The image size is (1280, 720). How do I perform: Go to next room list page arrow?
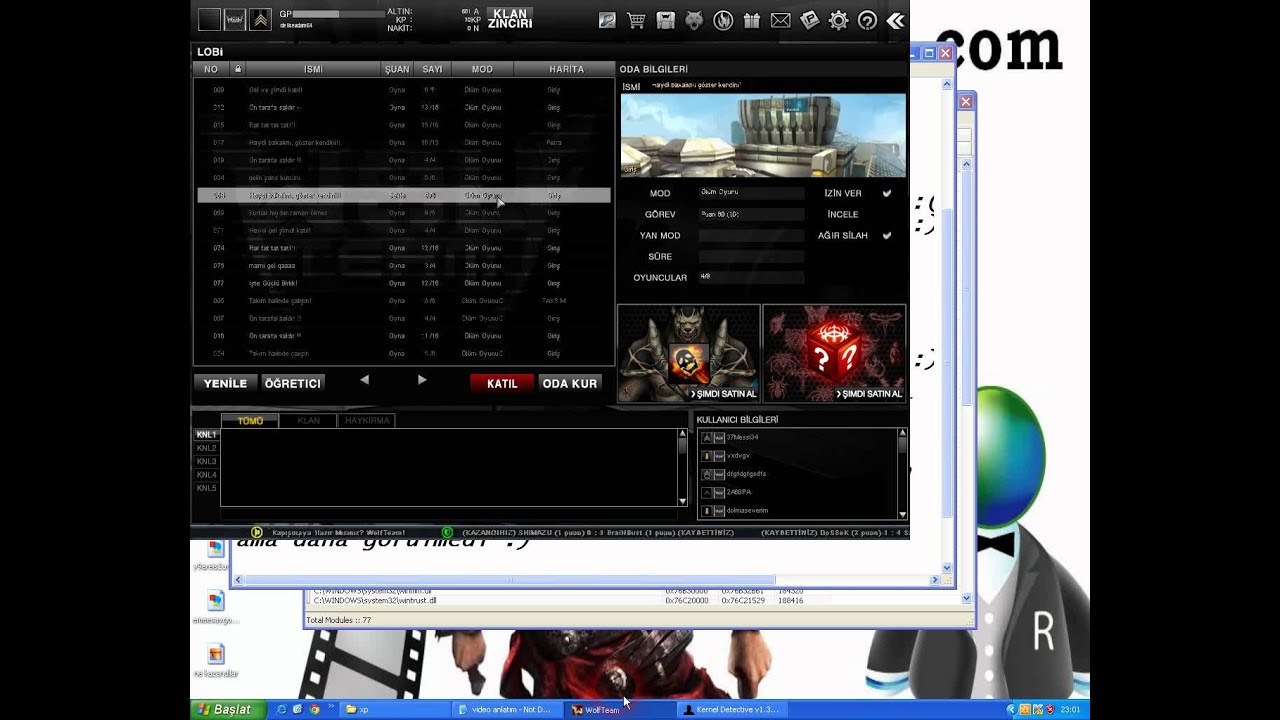point(422,380)
